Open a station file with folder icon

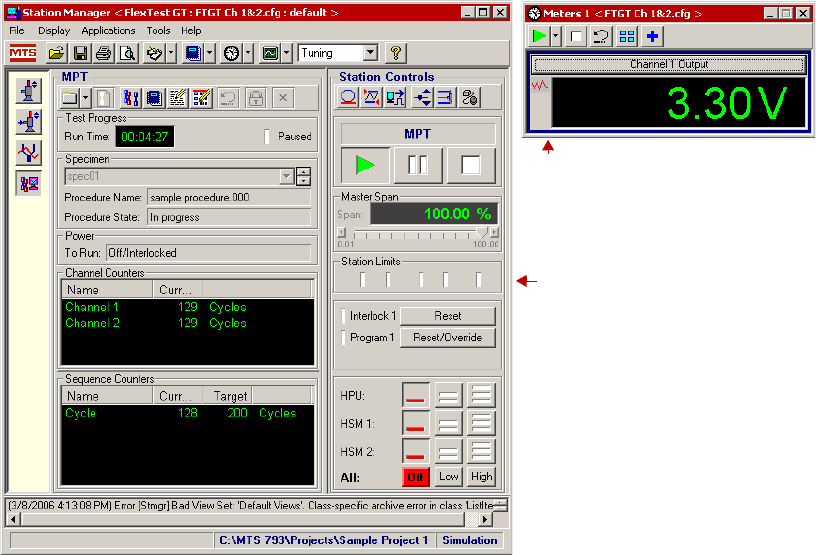click(x=56, y=53)
